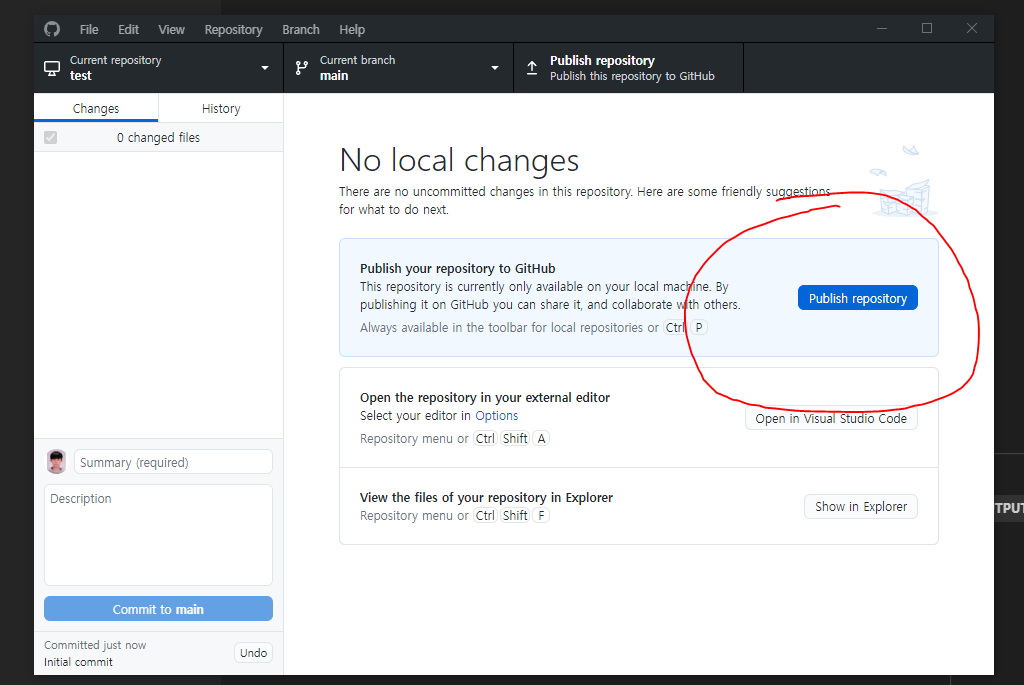Minimize the GitHub Desktop window

(882, 29)
